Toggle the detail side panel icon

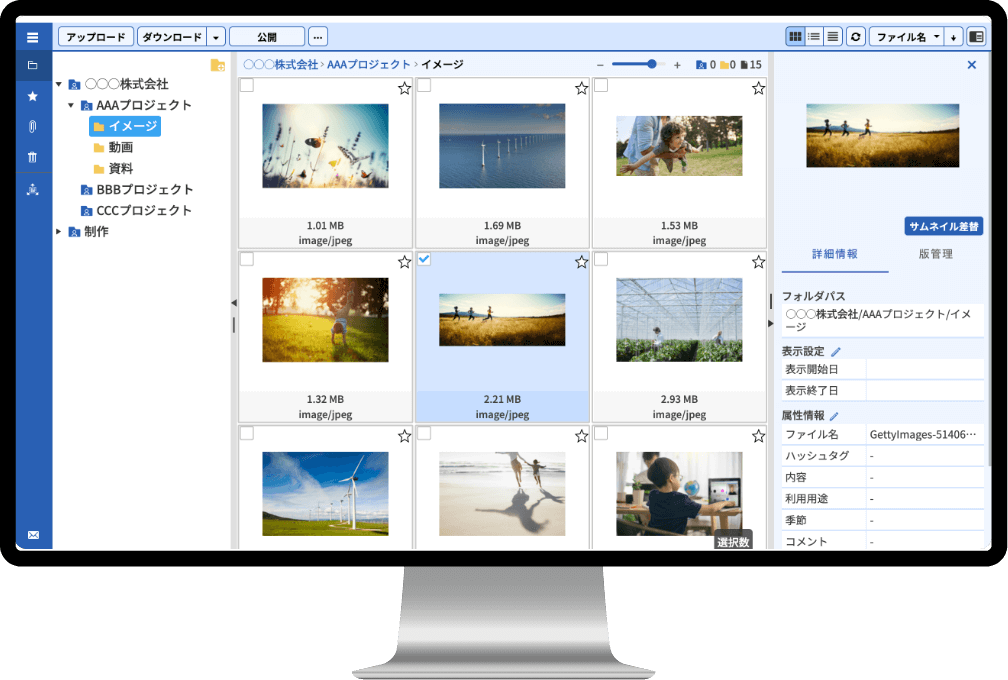click(x=976, y=37)
